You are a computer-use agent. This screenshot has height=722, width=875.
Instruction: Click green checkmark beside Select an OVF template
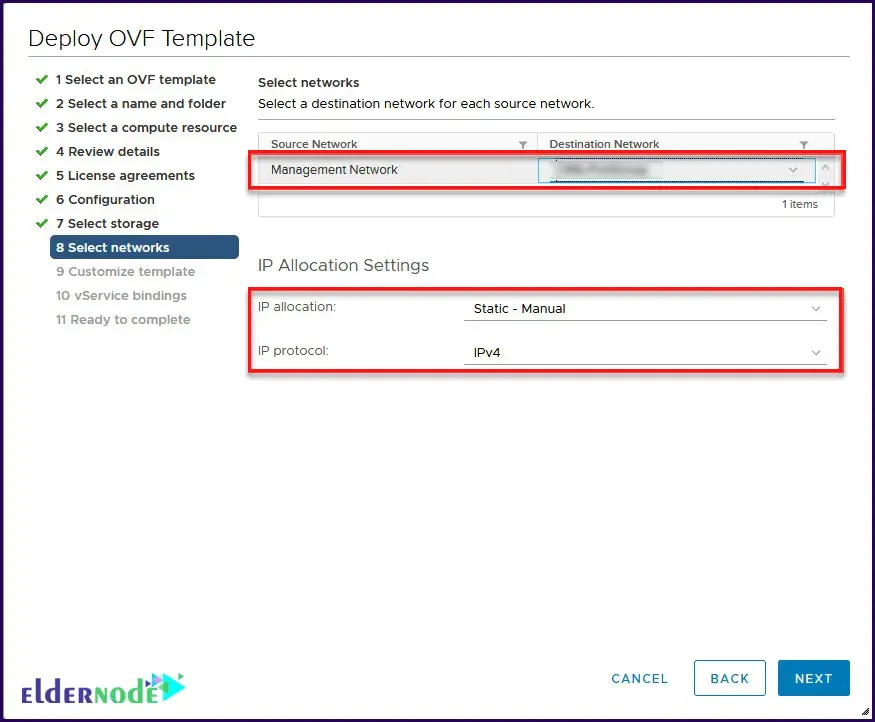point(42,79)
